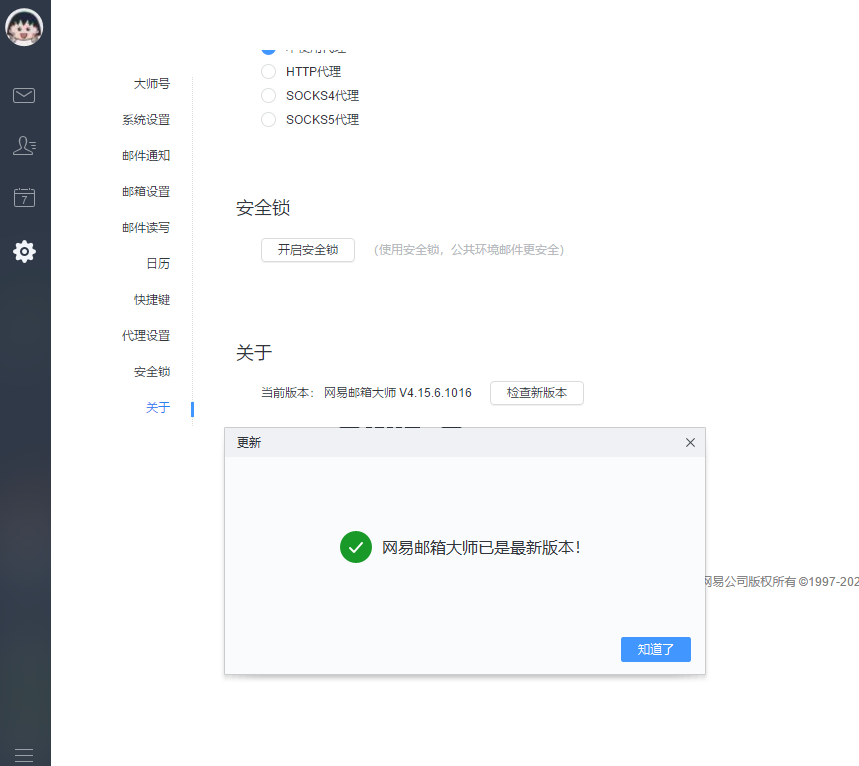The width and height of the screenshot is (859, 766).
Task: Select the contacts icon in left sidebar
Action: (24, 146)
